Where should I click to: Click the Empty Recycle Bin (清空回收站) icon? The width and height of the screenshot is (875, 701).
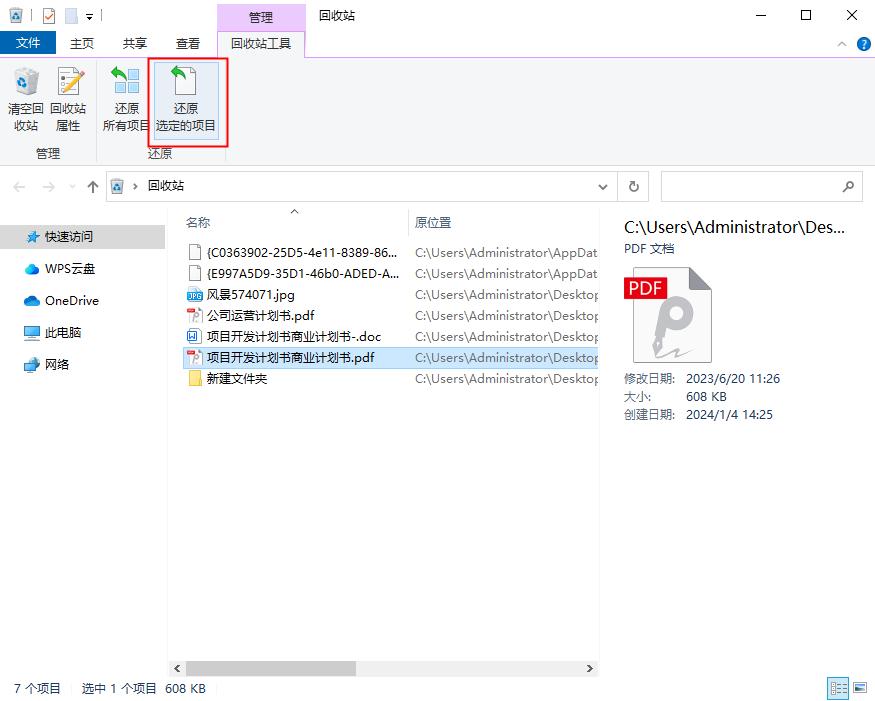pos(26,99)
